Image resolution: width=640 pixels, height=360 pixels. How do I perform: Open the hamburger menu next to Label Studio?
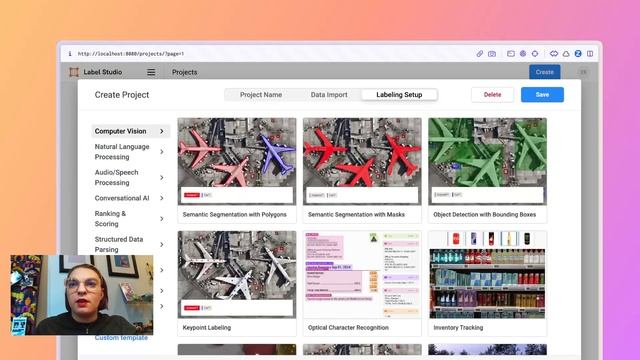[x=151, y=72]
